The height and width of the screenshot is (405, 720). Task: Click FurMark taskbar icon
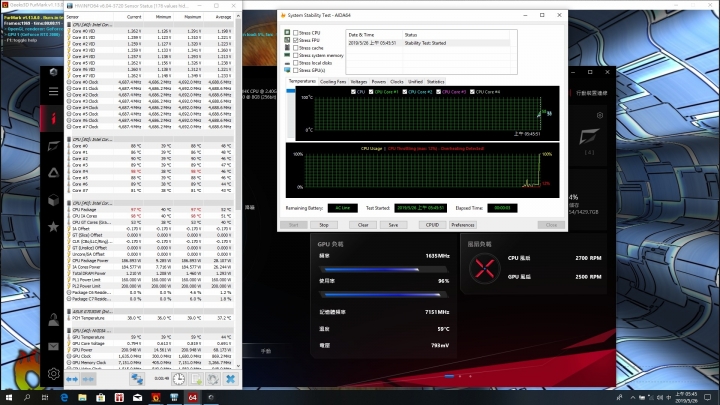coord(156,398)
